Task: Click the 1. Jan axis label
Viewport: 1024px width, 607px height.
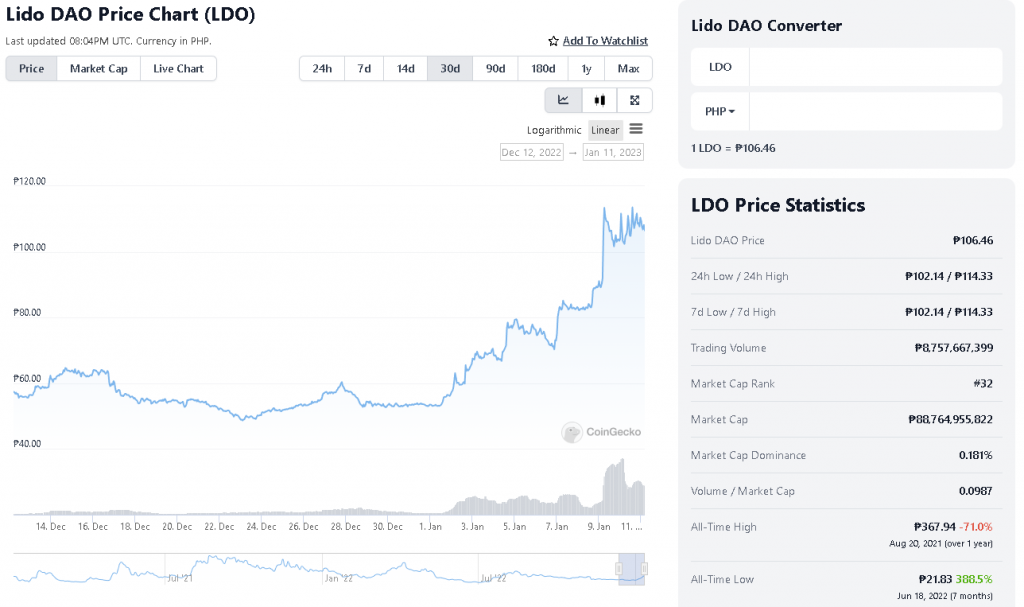Action: click(430, 527)
